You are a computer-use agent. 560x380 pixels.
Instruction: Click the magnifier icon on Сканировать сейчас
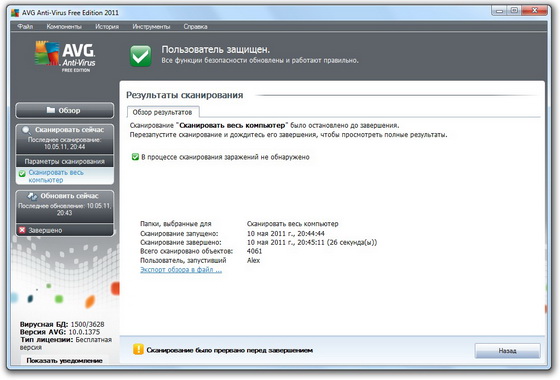pos(26,130)
